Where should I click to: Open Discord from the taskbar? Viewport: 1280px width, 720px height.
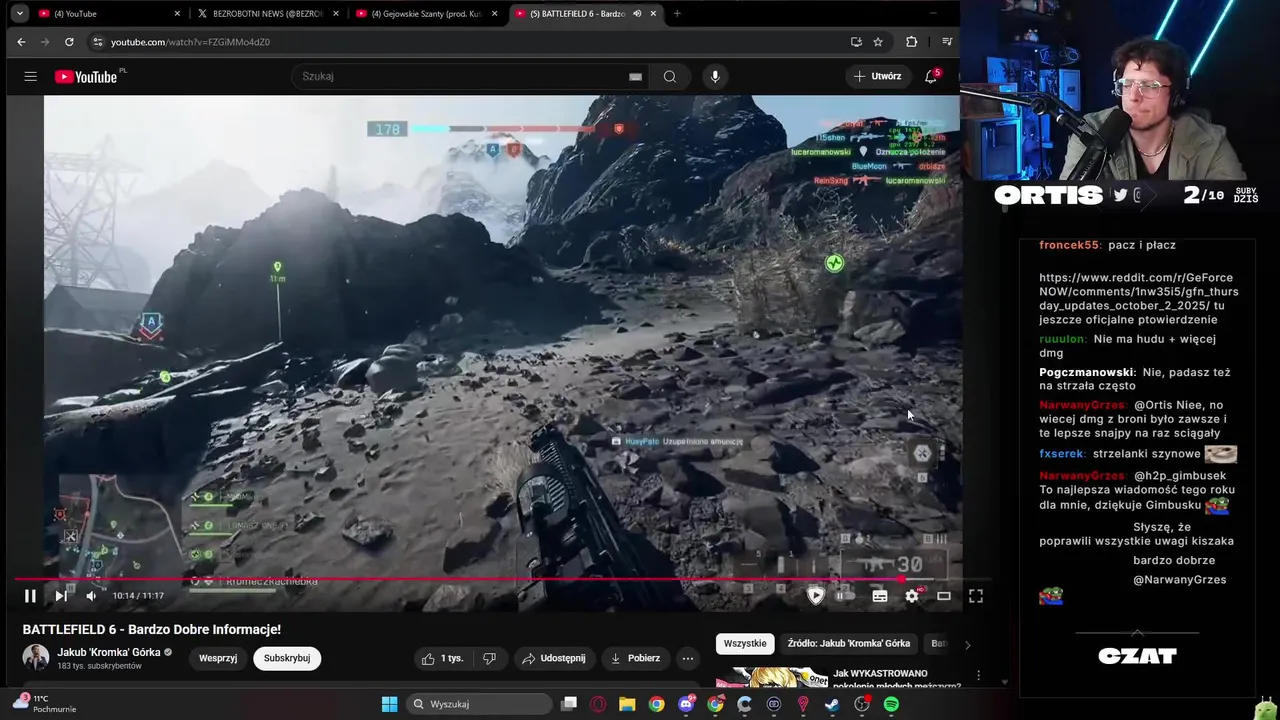[686, 704]
